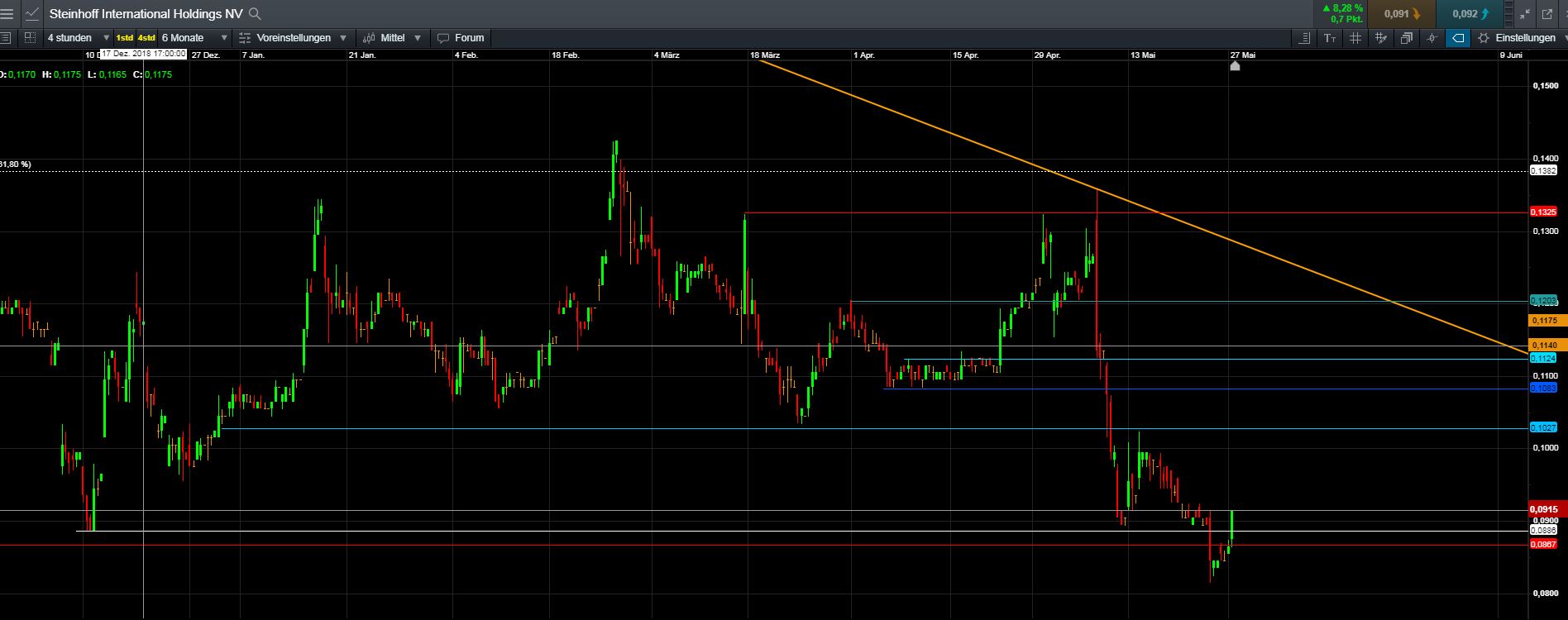
Task: Click the grid with pencil drawing icon
Action: (1380, 38)
